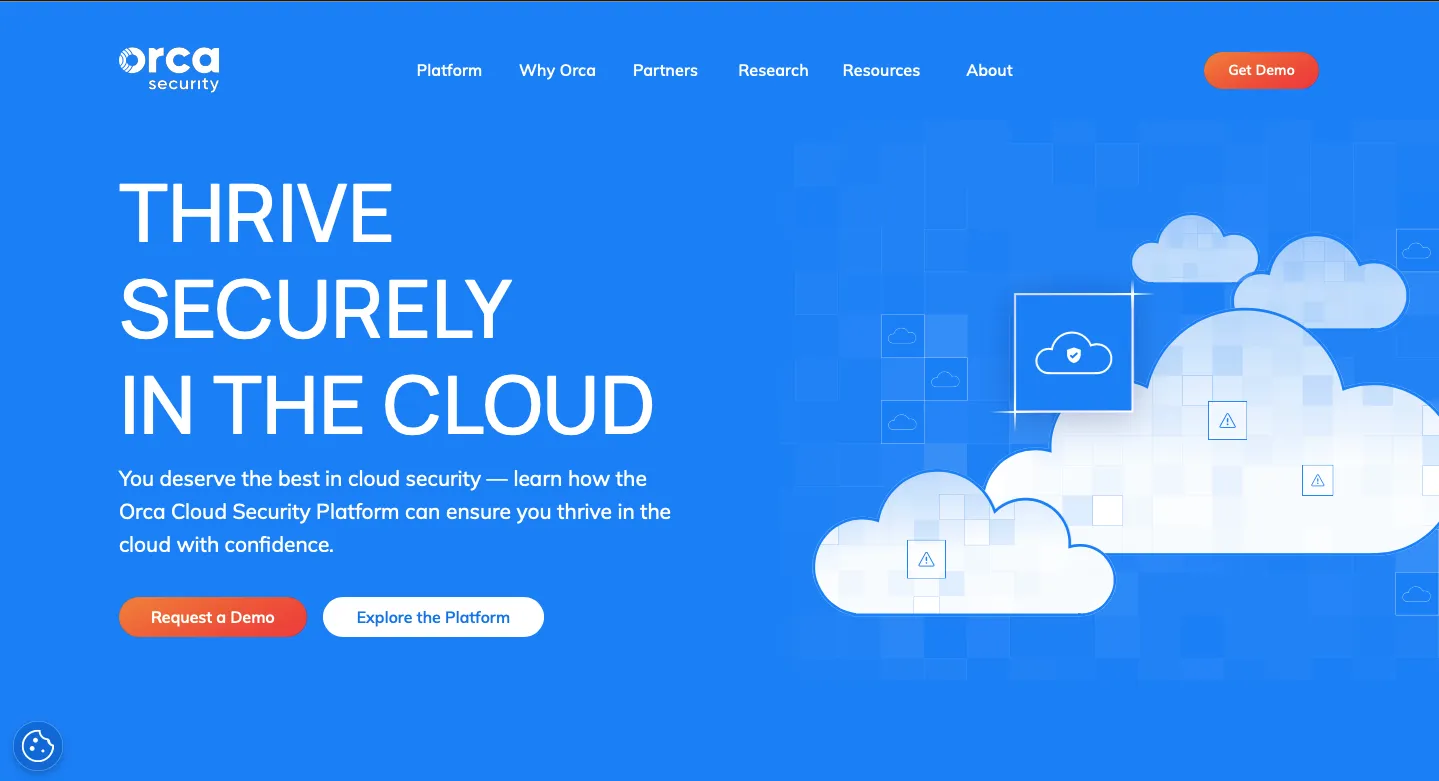The image size is (1439, 781).
Task: Click the text about Orca Cloud Security Platform
Action: click(395, 511)
